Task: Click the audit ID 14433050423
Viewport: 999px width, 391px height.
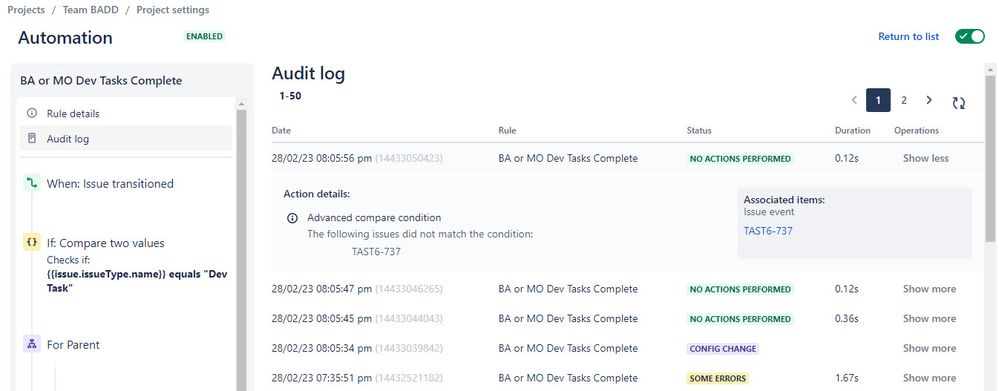Action: tap(408, 158)
